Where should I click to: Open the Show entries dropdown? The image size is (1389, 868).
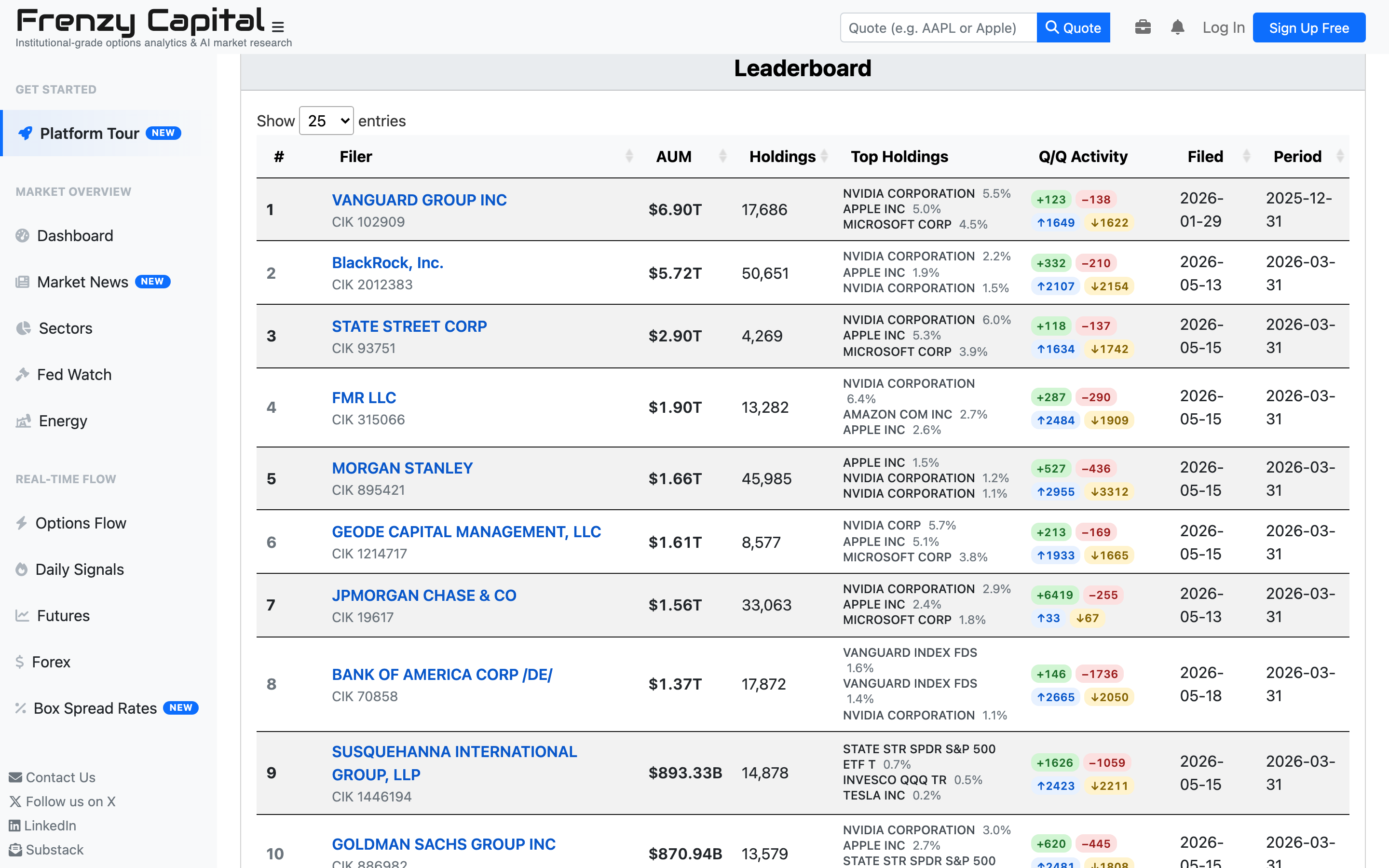pyautogui.click(x=326, y=121)
